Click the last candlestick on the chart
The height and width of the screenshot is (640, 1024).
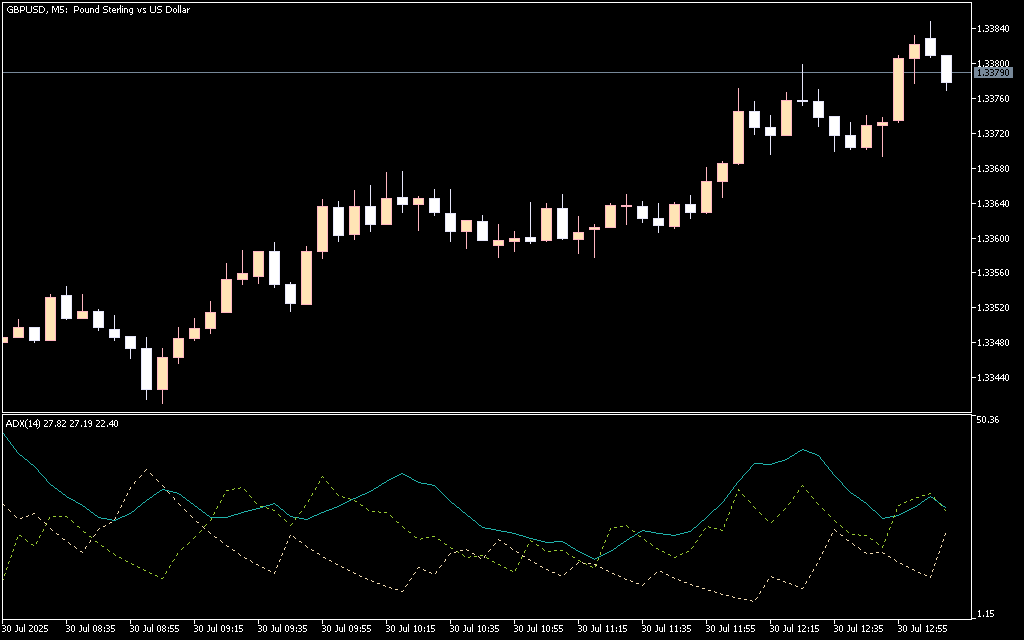[946, 69]
